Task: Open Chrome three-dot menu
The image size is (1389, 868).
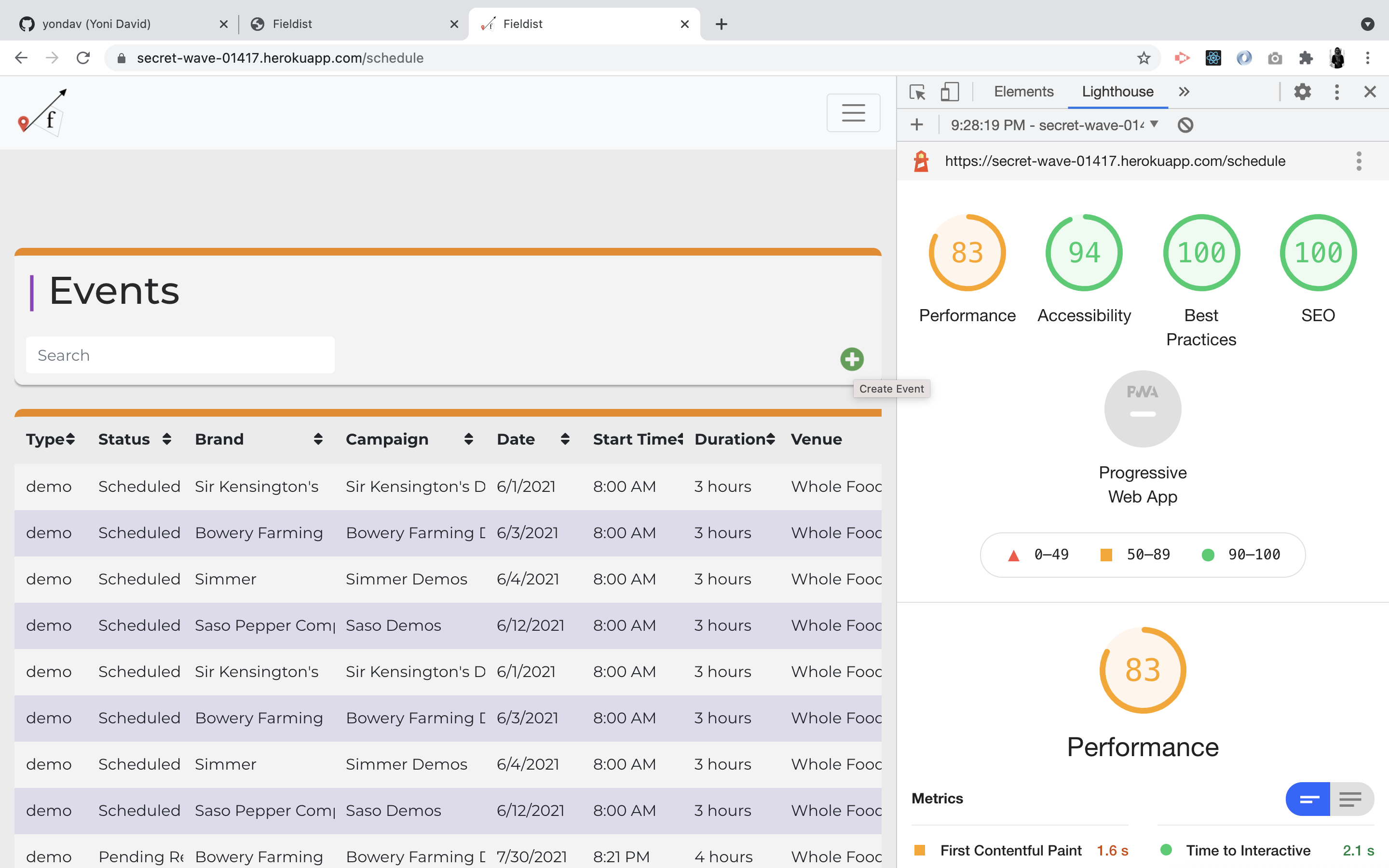Action: [1368, 58]
